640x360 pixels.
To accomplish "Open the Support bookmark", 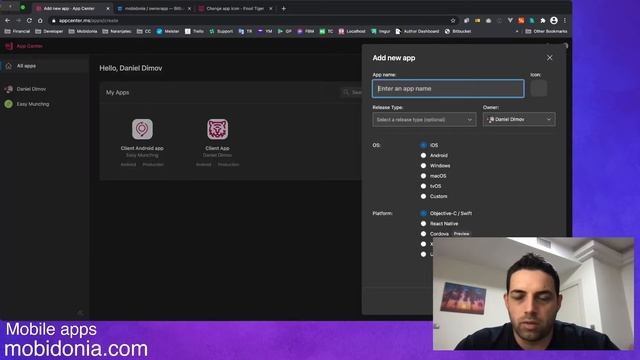I will [221, 31].
